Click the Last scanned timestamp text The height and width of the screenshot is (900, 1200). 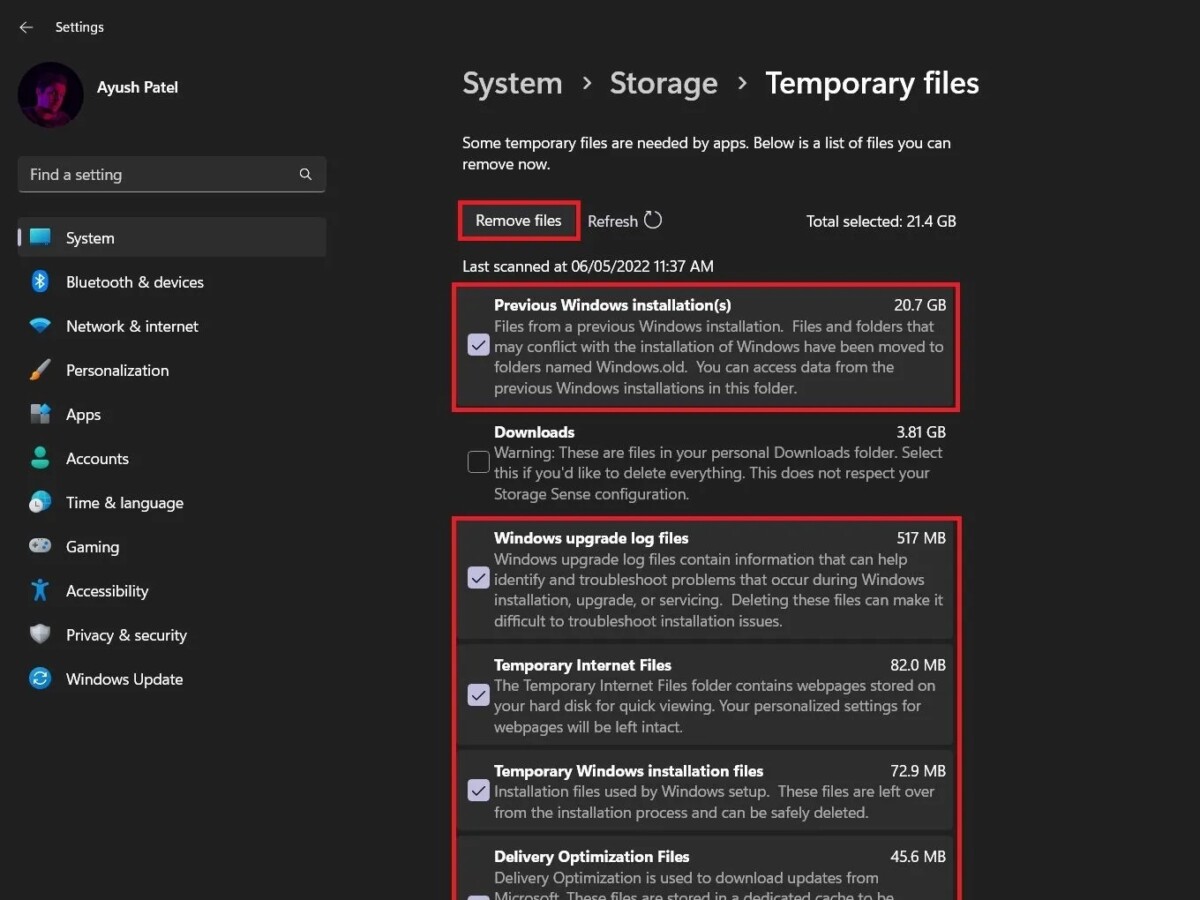588,267
